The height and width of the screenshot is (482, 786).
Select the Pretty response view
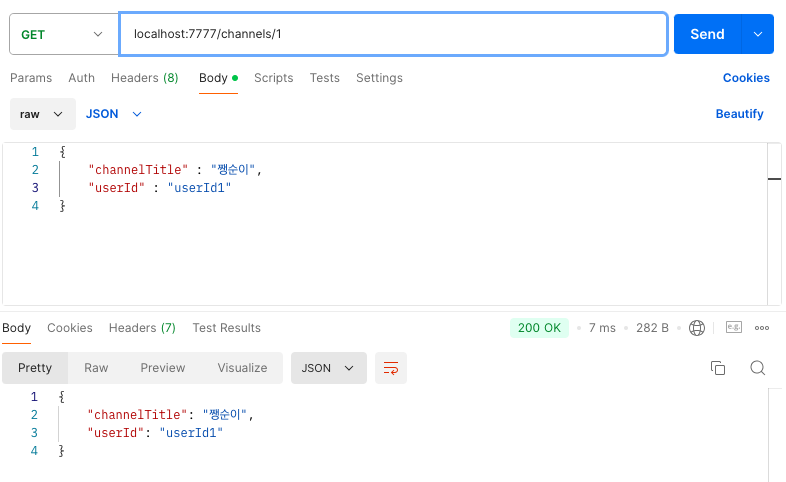click(x=35, y=368)
